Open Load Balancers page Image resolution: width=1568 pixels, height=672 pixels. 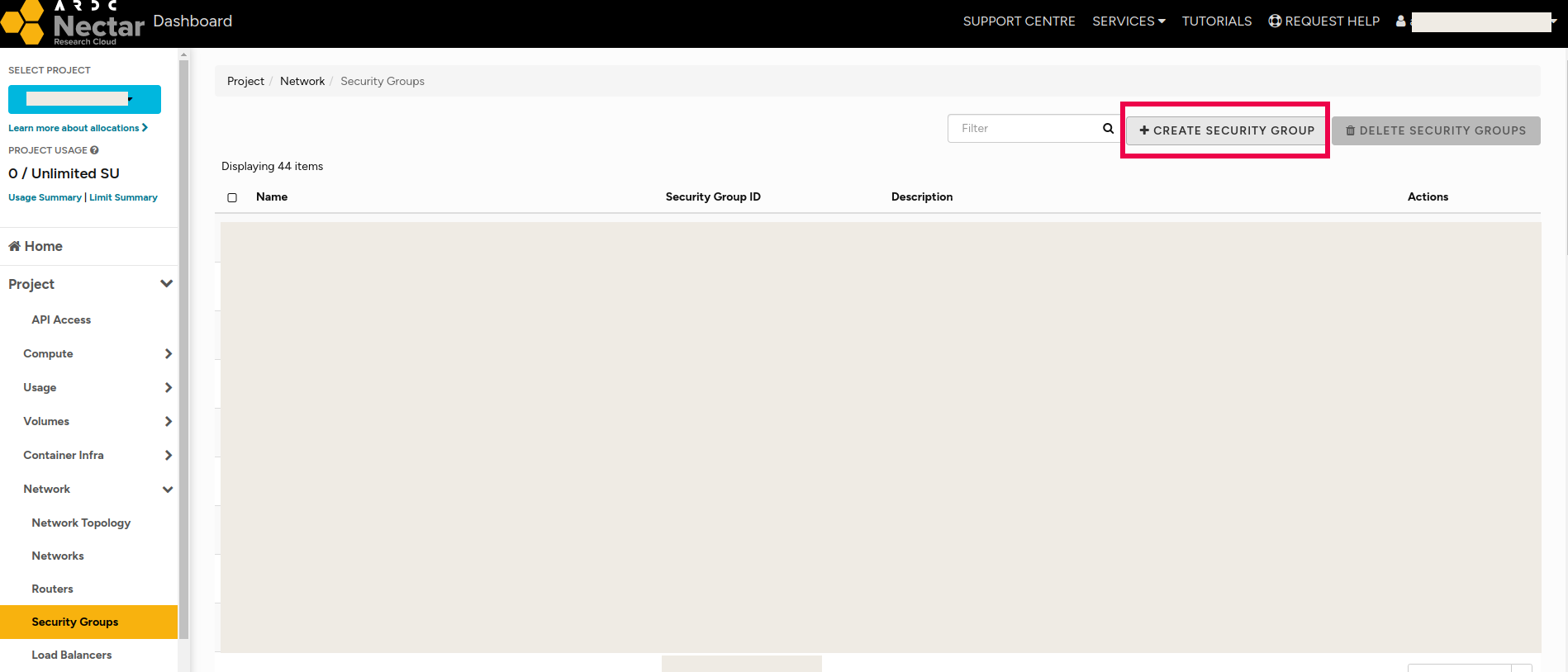point(72,655)
